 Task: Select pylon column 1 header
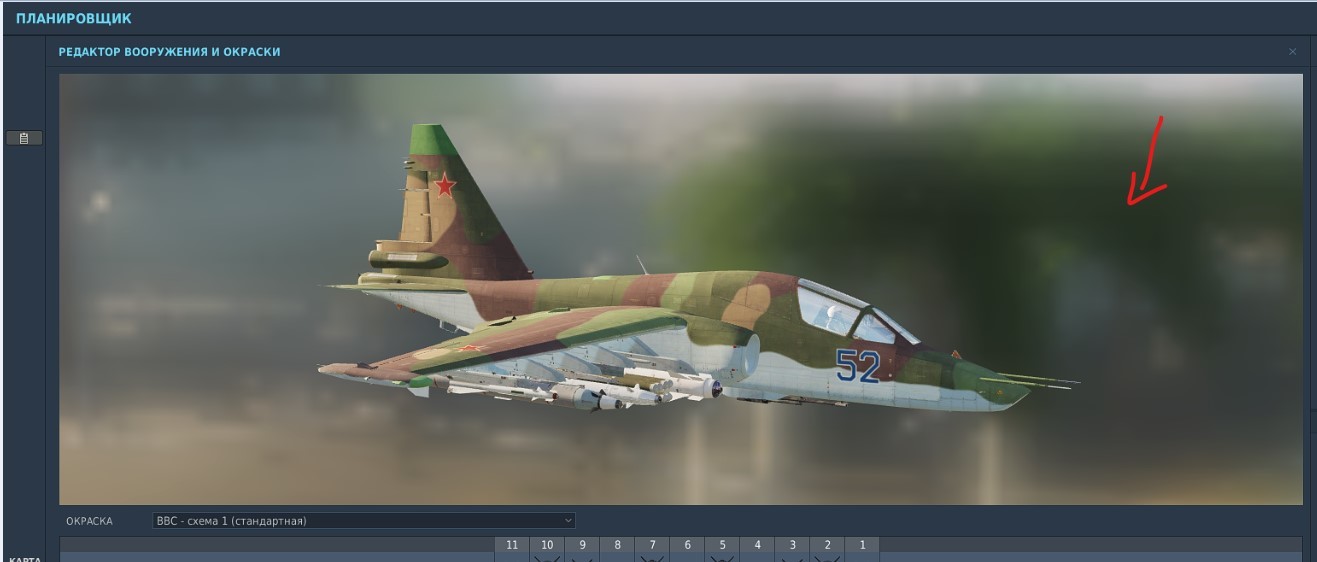pos(862,545)
